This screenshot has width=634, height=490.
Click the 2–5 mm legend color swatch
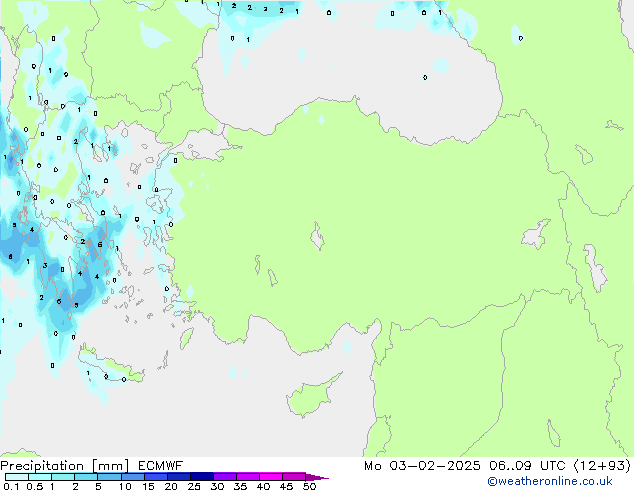pyautogui.click(x=86, y=477)
